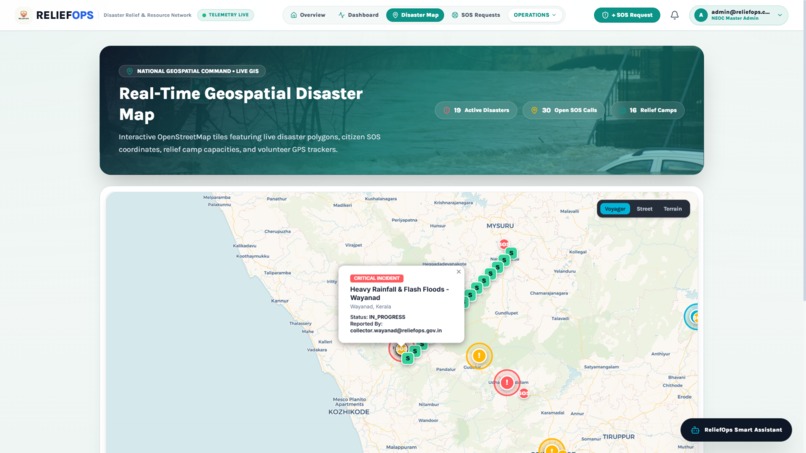
Task: Switch to the Dashboard tab
Action: (358, 15)
